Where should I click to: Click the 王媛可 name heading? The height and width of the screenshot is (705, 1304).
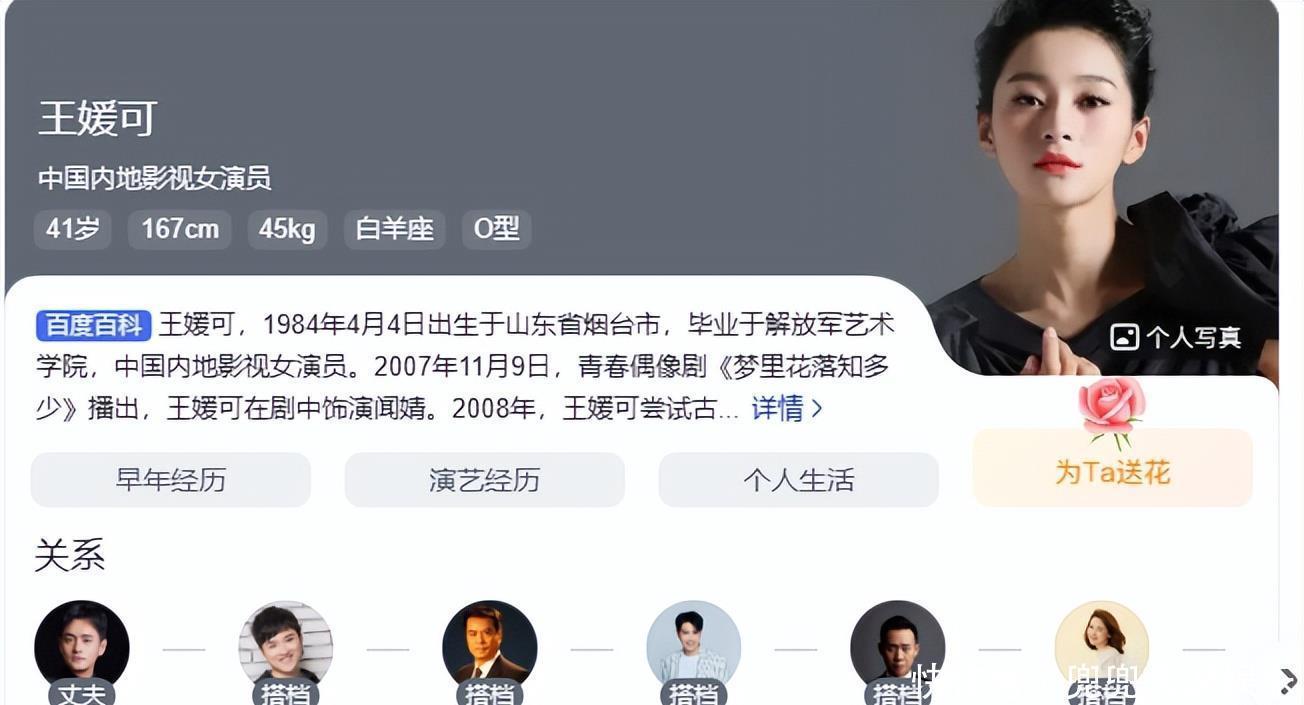click(x=98, y=119)
